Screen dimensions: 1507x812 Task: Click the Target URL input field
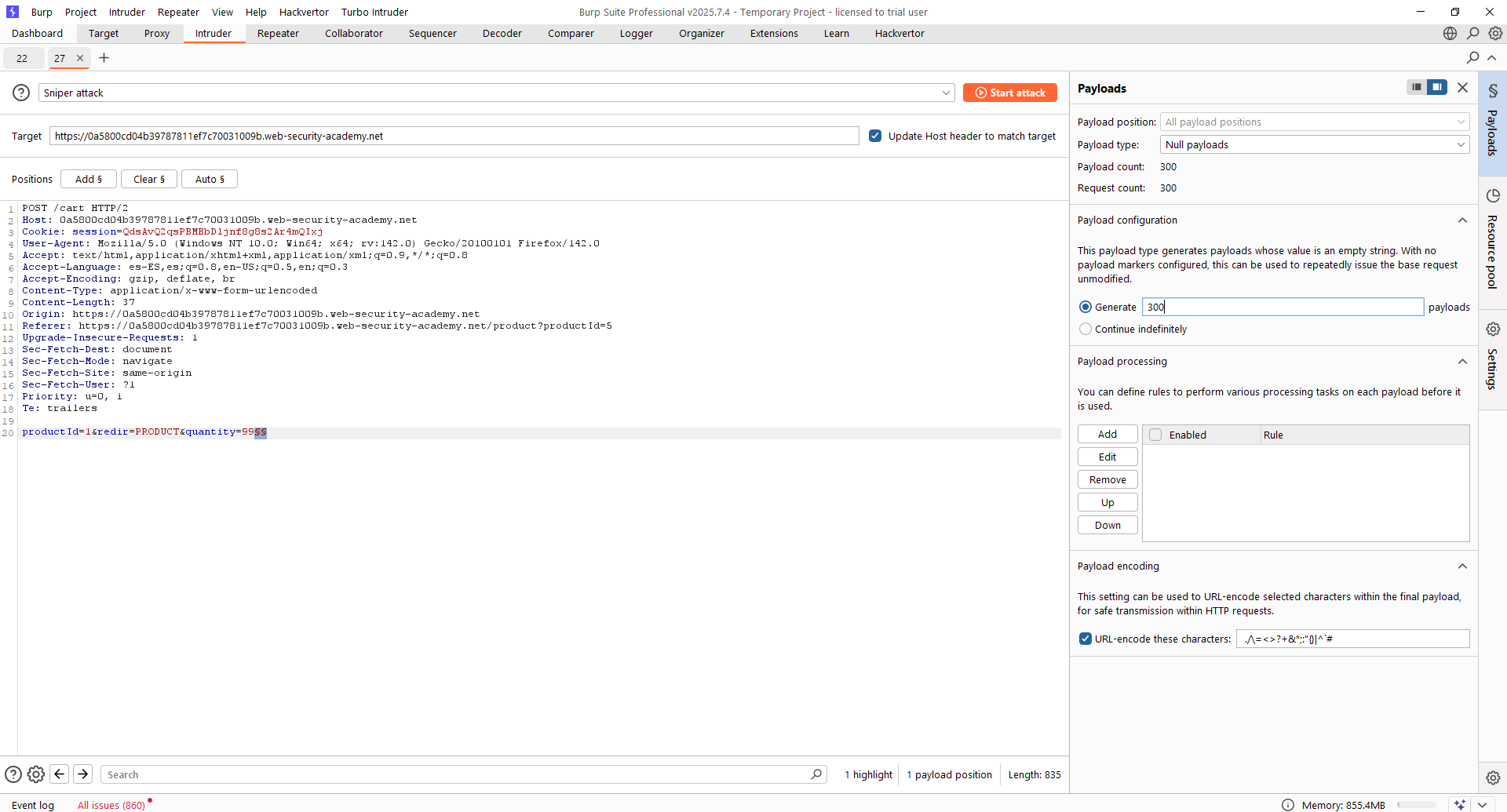tap(454, 136)
